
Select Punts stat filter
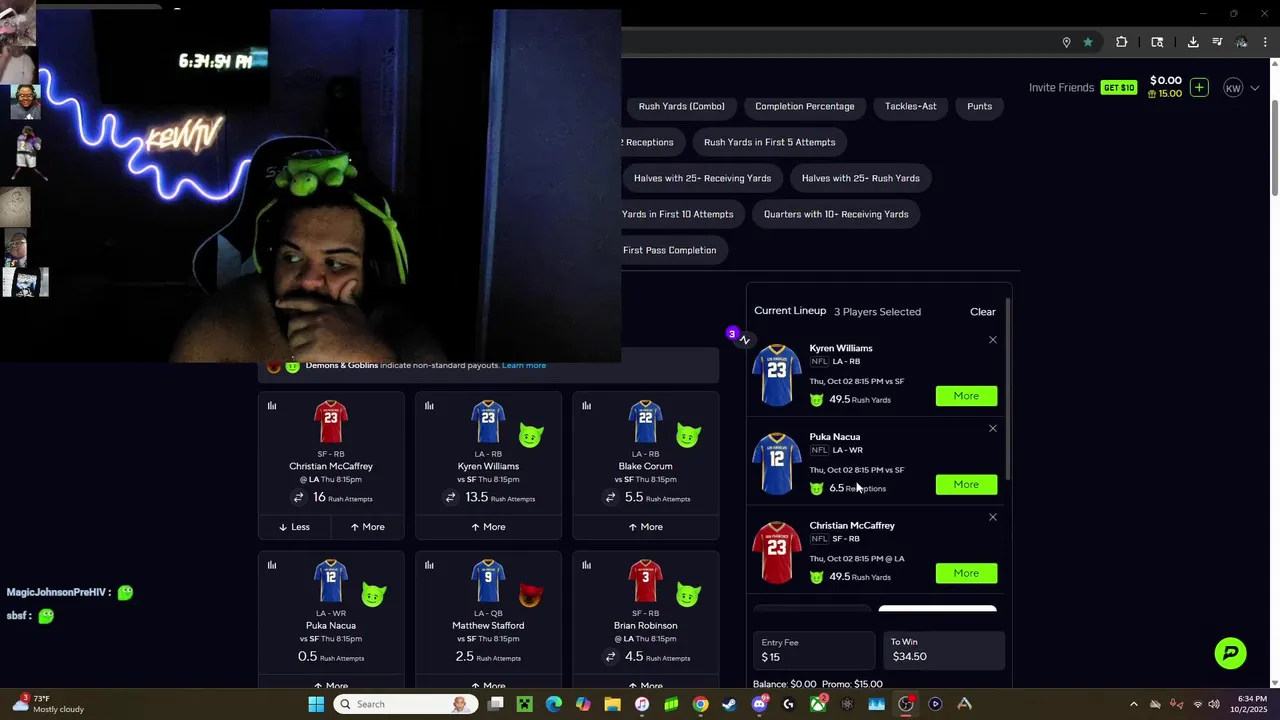point(980,106)
